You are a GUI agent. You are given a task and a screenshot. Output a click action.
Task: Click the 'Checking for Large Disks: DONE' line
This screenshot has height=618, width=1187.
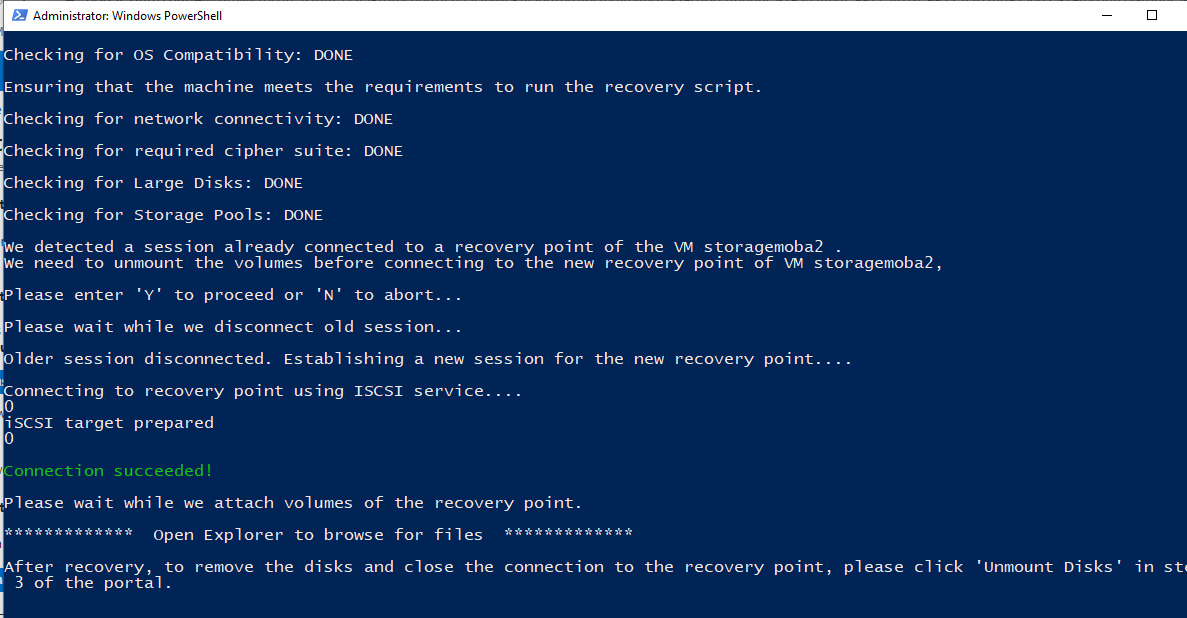[153, 183]
